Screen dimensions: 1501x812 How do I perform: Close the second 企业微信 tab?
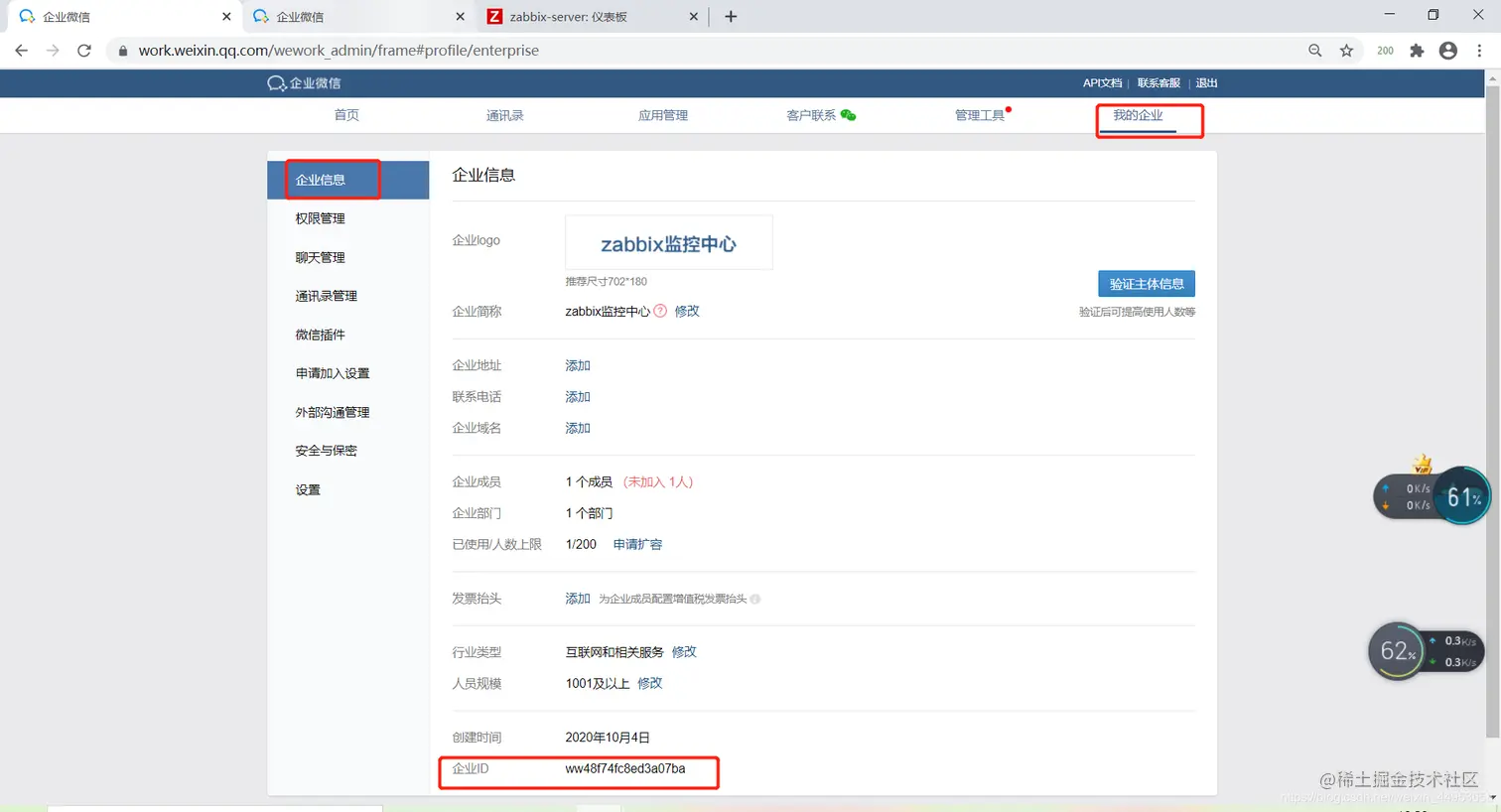[x=460, y=16]
